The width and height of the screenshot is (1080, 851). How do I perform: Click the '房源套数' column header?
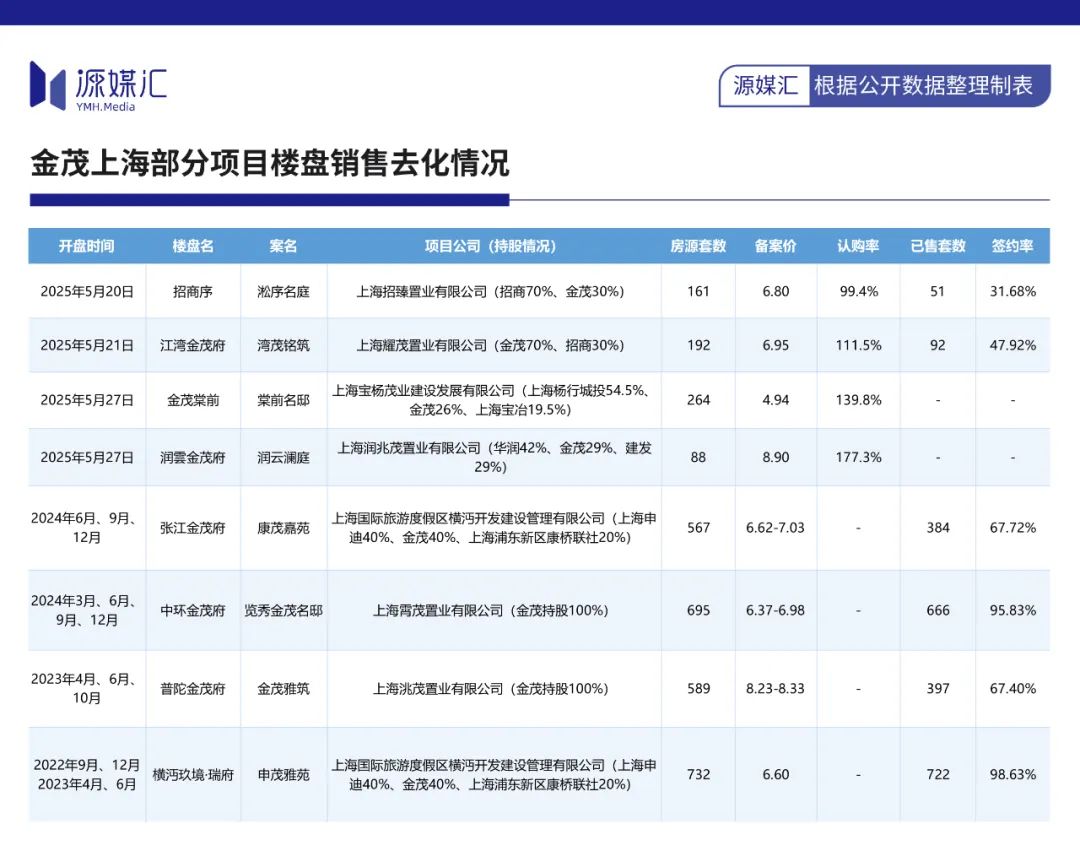[698, 246]
